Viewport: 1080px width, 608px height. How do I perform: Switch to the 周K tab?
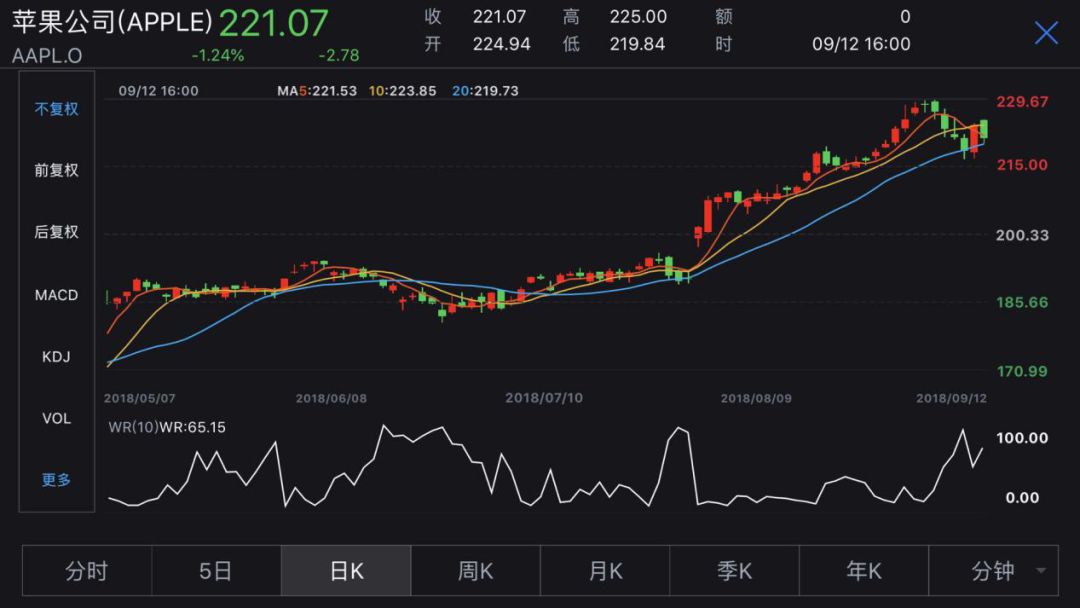(x=475, y=571)
